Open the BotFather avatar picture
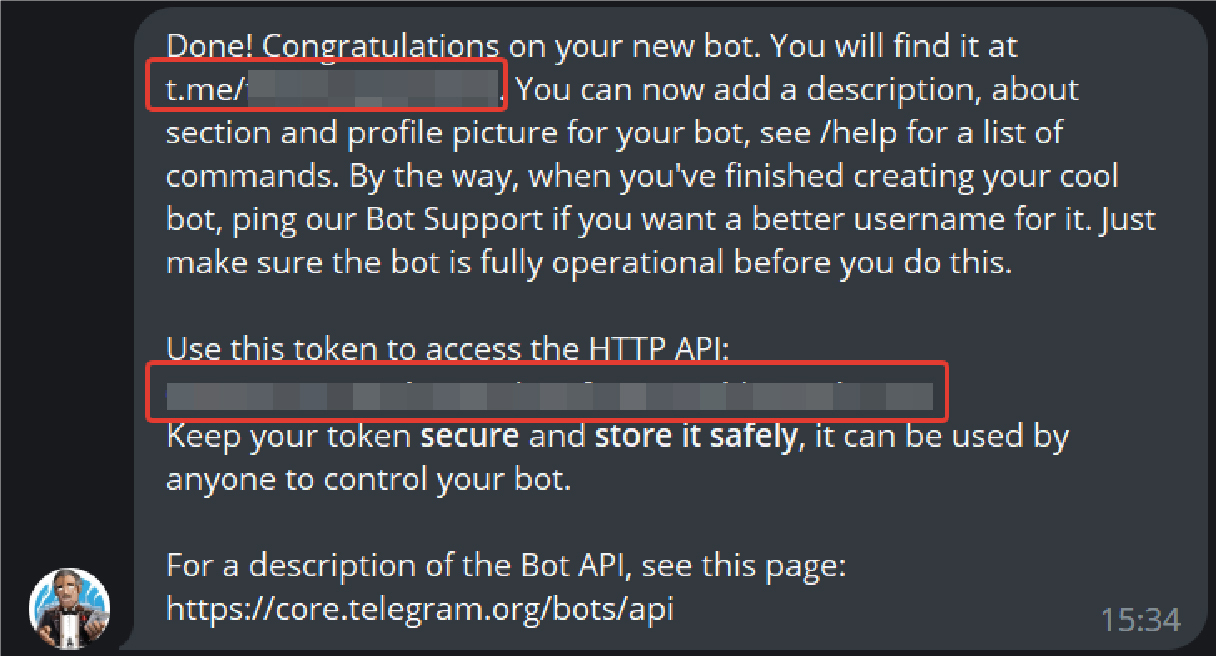1216x657 pixels. click(x=69, y=609)
